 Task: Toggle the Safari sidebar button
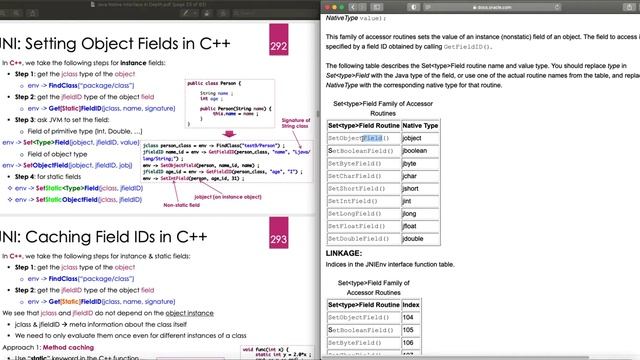(x=377, y=7)
